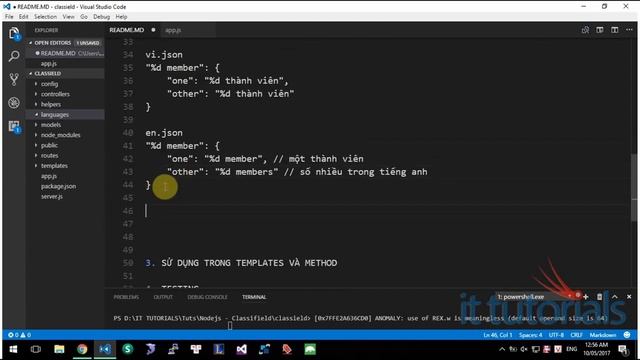Show hidden system tray icons
The height and width of the screenshot is (360, 640).
point(502,349)
